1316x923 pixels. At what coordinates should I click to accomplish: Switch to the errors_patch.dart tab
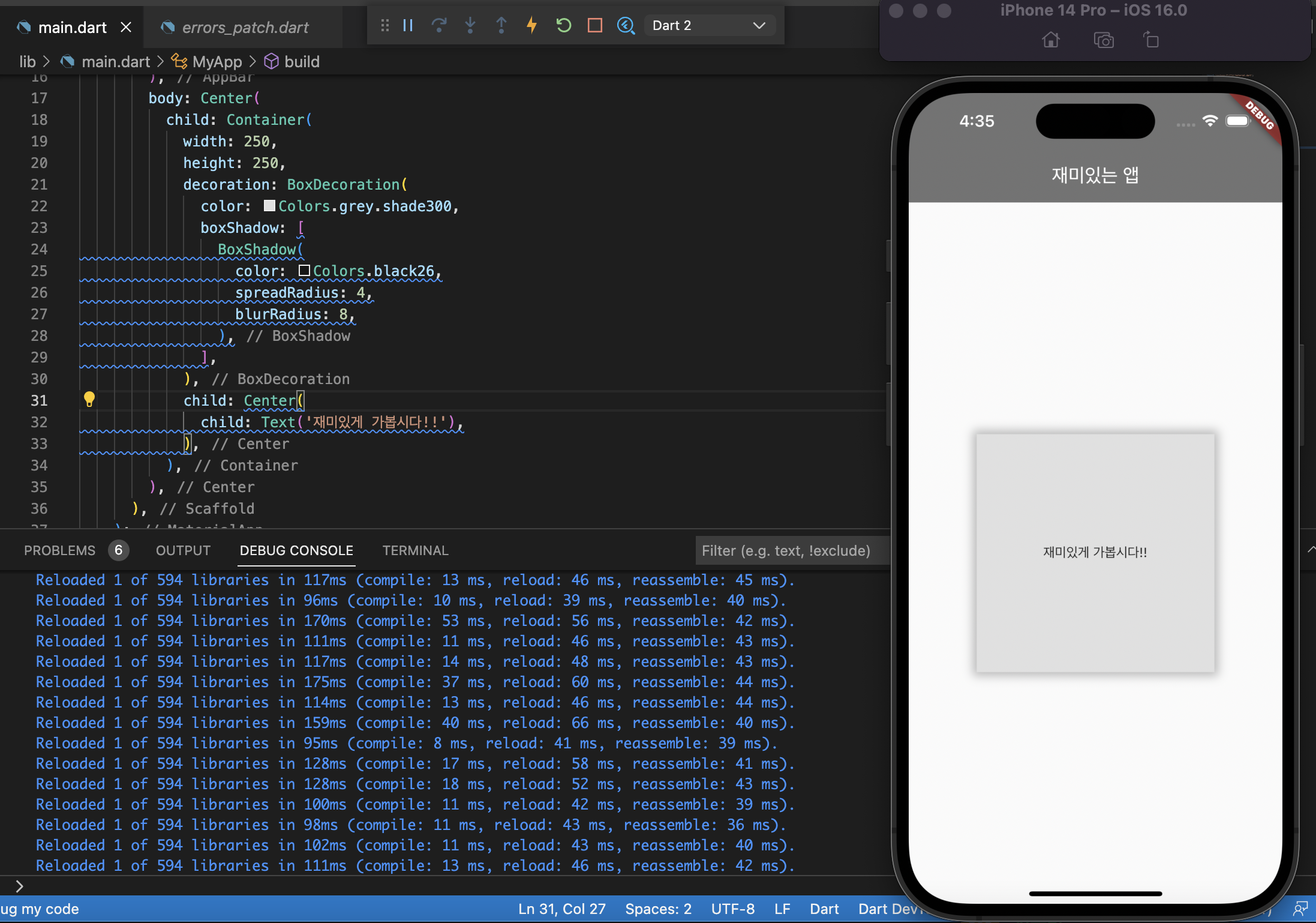245,28
